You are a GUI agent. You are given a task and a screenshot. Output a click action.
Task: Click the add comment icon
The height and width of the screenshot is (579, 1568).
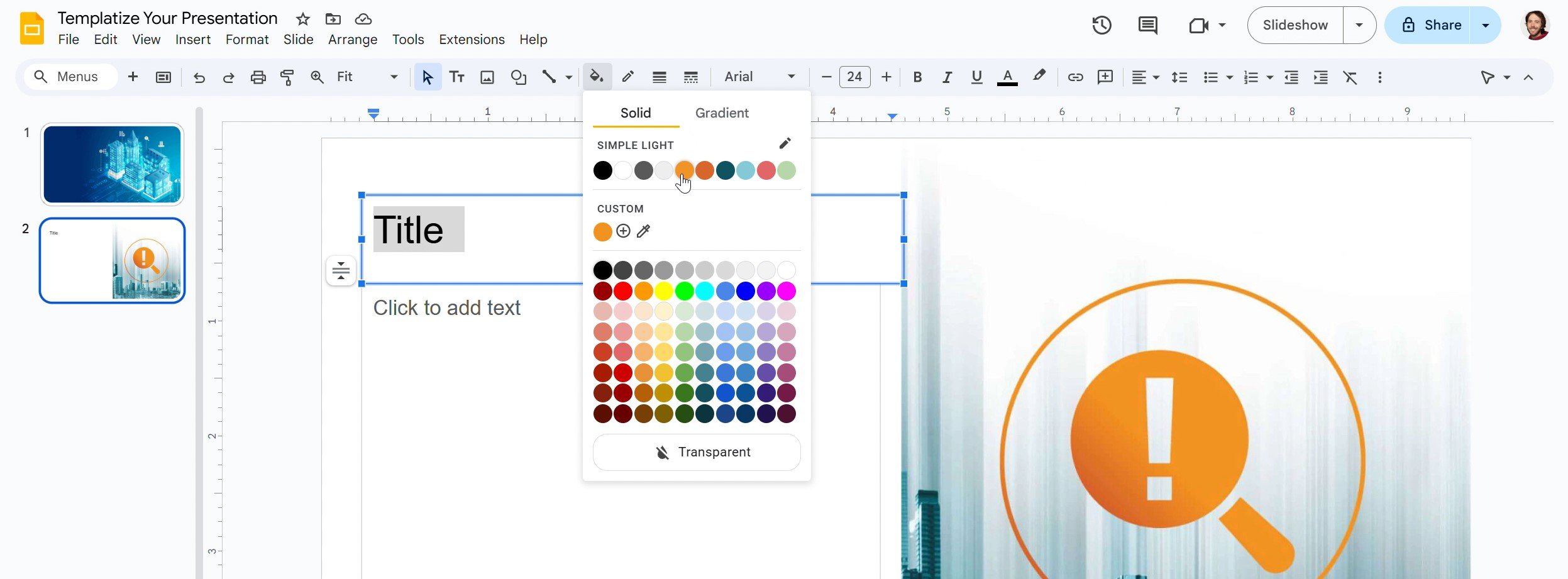(1105, 77)
